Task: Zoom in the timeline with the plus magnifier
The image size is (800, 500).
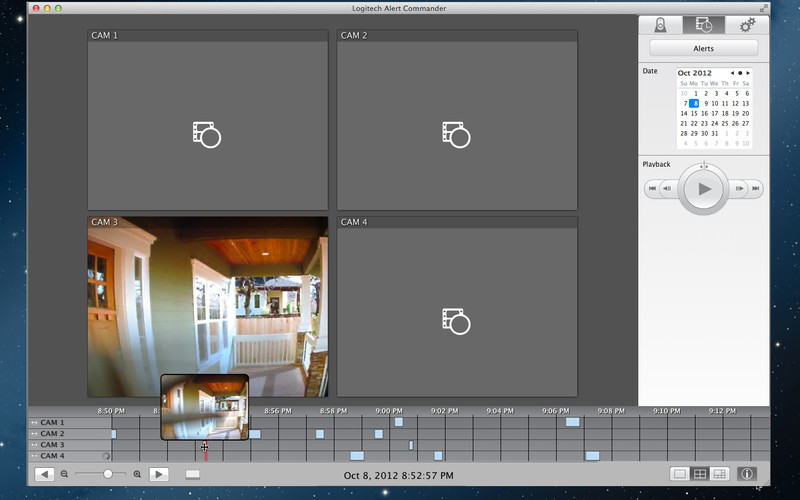Action: [x=137, y=474]
